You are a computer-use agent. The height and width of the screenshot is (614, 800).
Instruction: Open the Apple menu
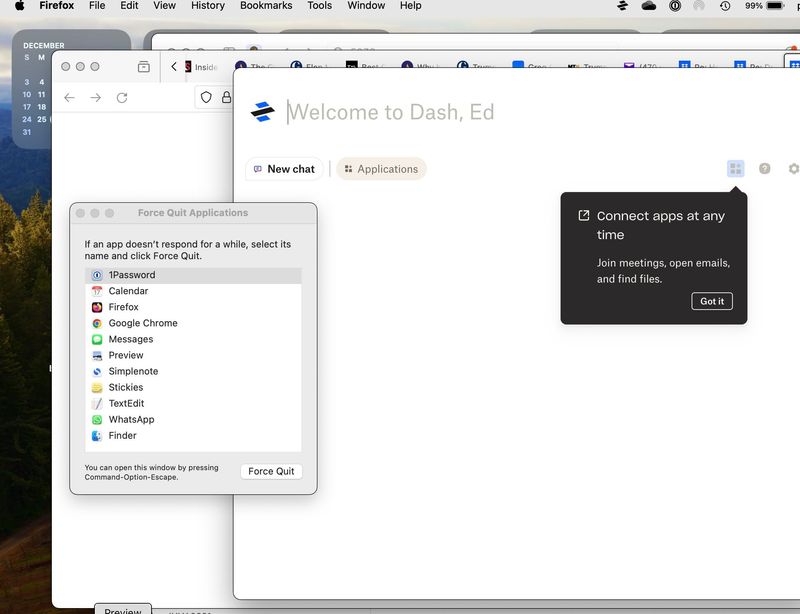[x=19, y=6]
